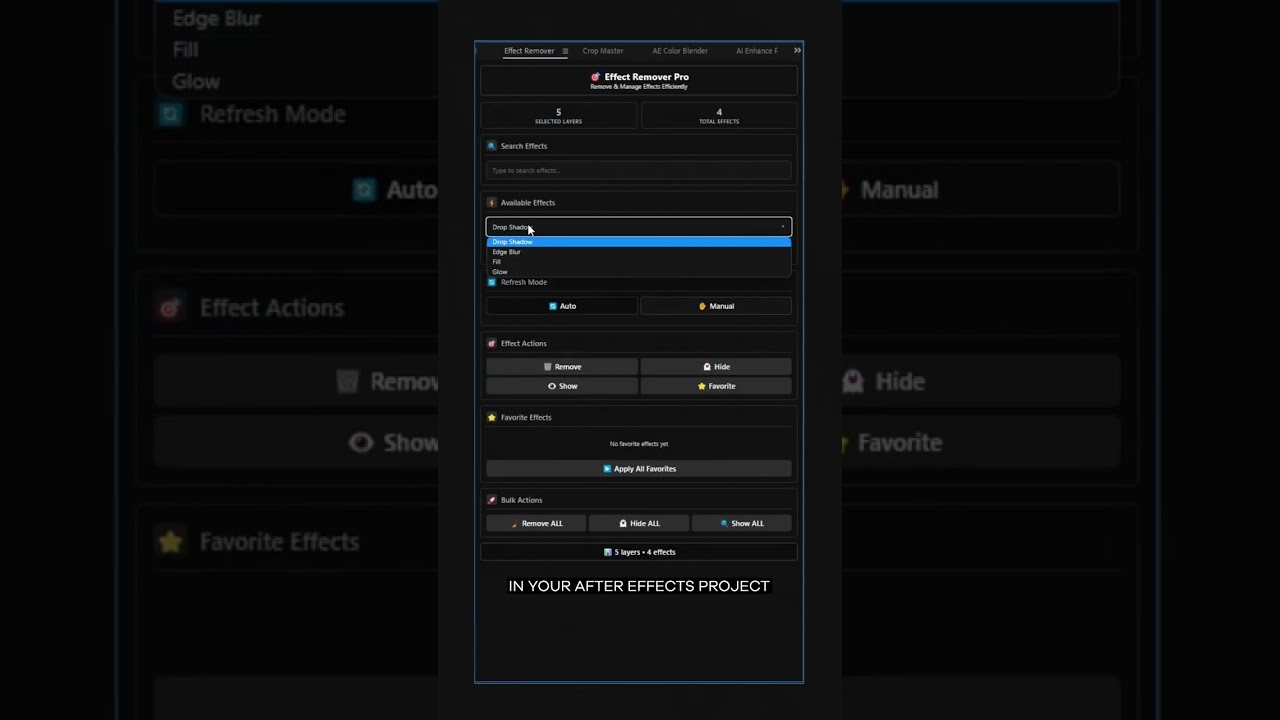
Task: Switch to the AI Enhance tab
Action: coord(757,51)
